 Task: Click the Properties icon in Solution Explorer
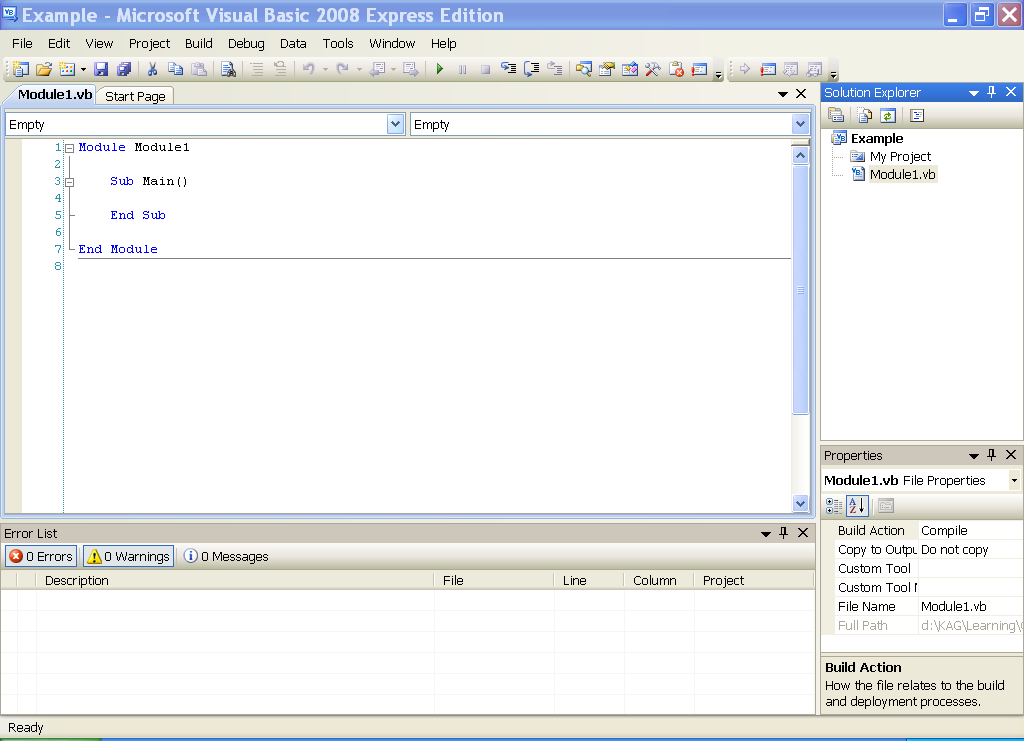pyautogui.click(x=836, y=116)
